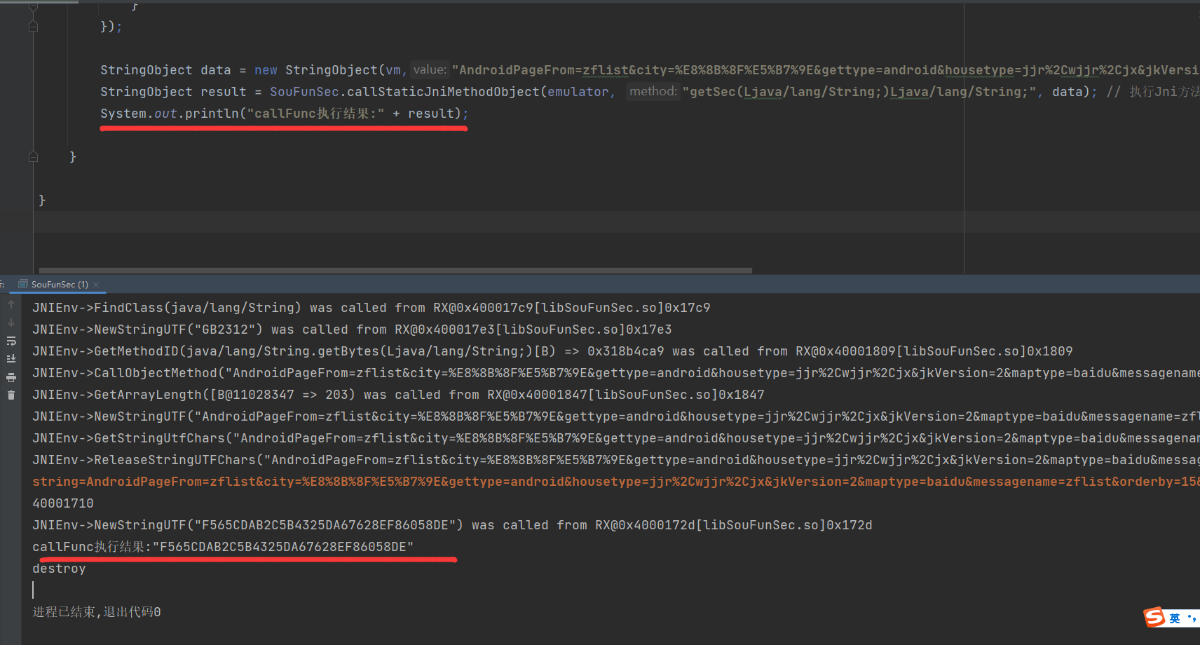
Task: Click the 'destroy' console line
Action: [59, 569]
